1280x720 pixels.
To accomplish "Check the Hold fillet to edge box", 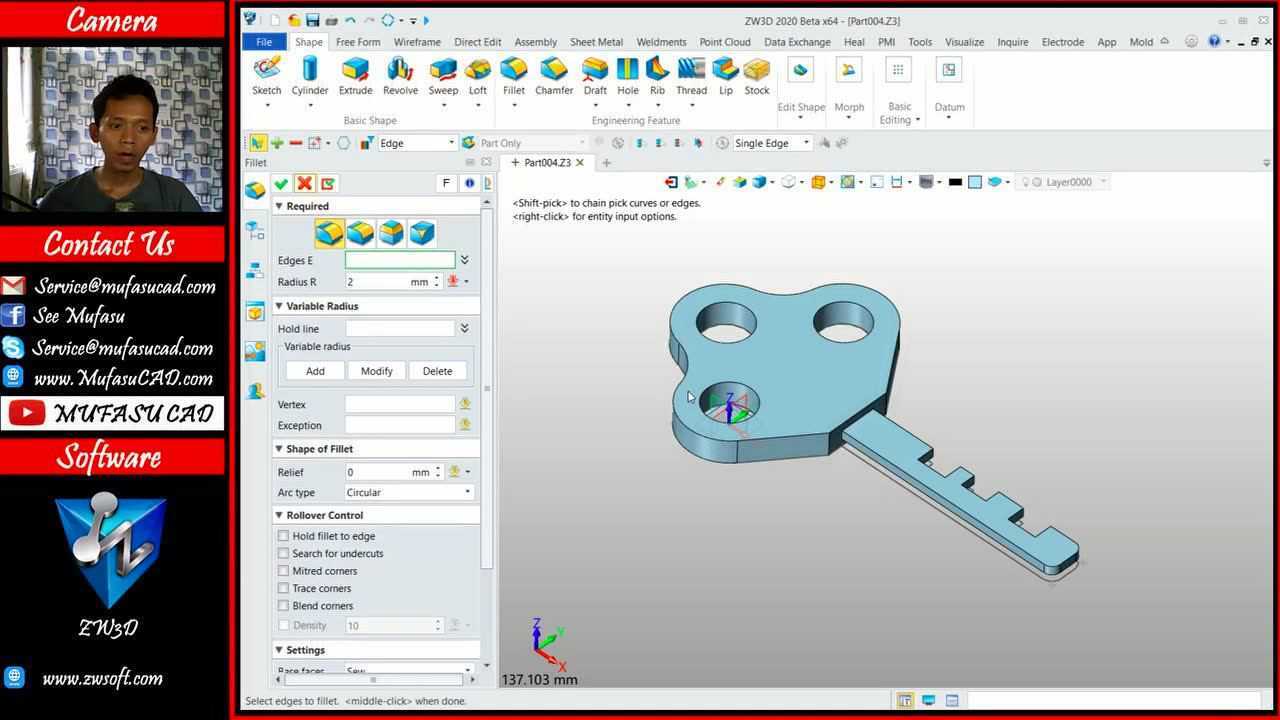I will [284, 535].
